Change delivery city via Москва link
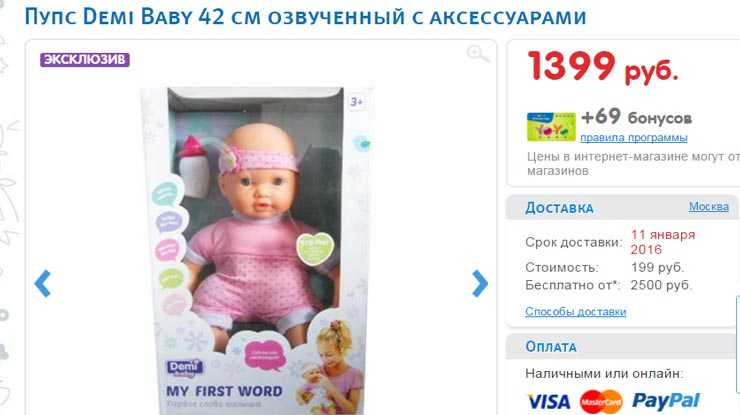740x415 pixels. click(708, 207)
